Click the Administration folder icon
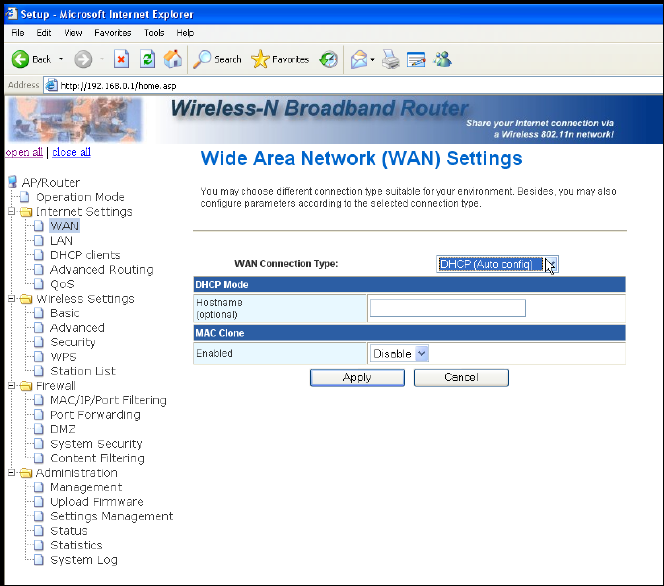The width and height of the screenshot is (664, 586). click(x=26, y=473)
